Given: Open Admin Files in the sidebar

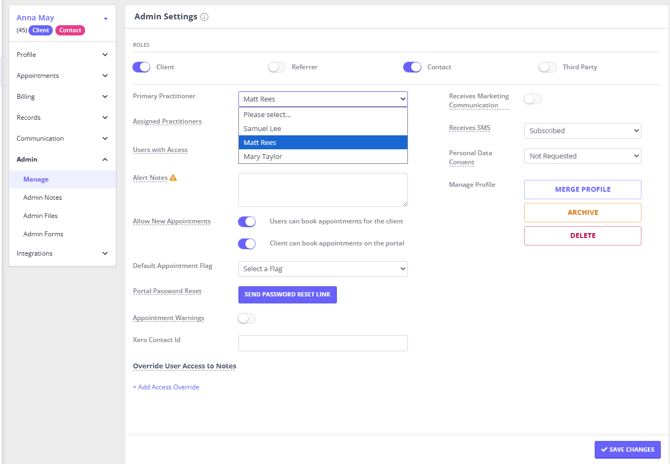Looking at the screenshot, I should (41, 216).
